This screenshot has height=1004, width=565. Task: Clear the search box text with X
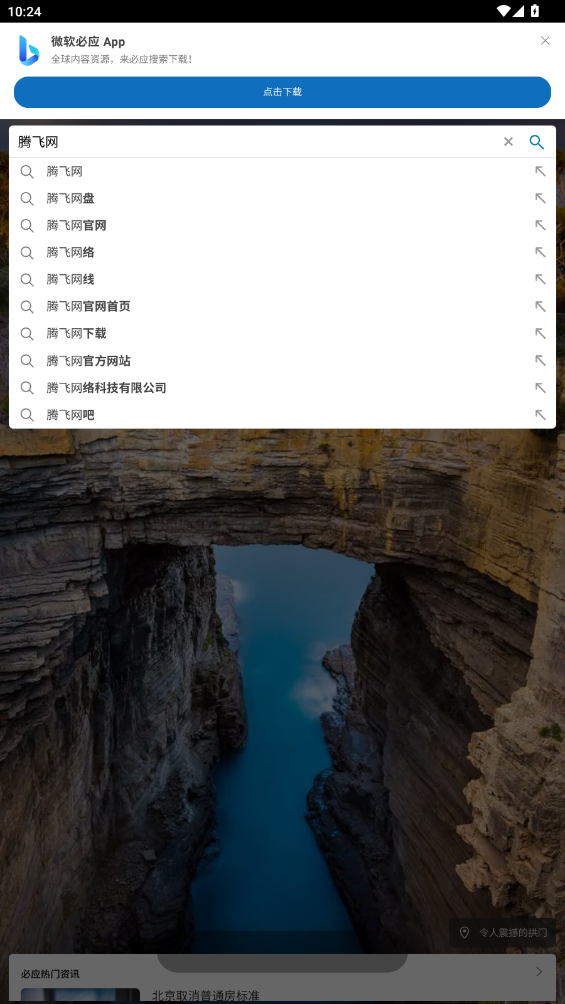pyautogui.click(x=508, y=142)
